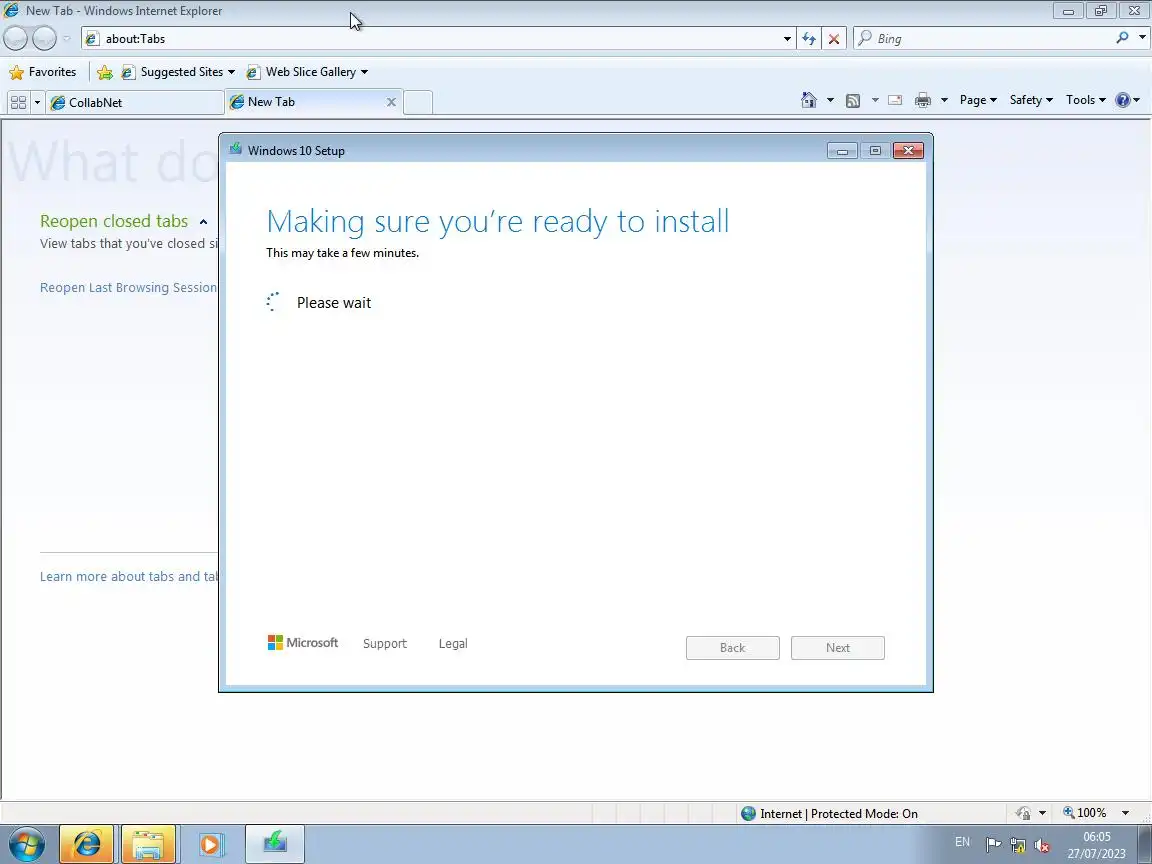Click the magnifier Search icon

[x=1122, y=37]
